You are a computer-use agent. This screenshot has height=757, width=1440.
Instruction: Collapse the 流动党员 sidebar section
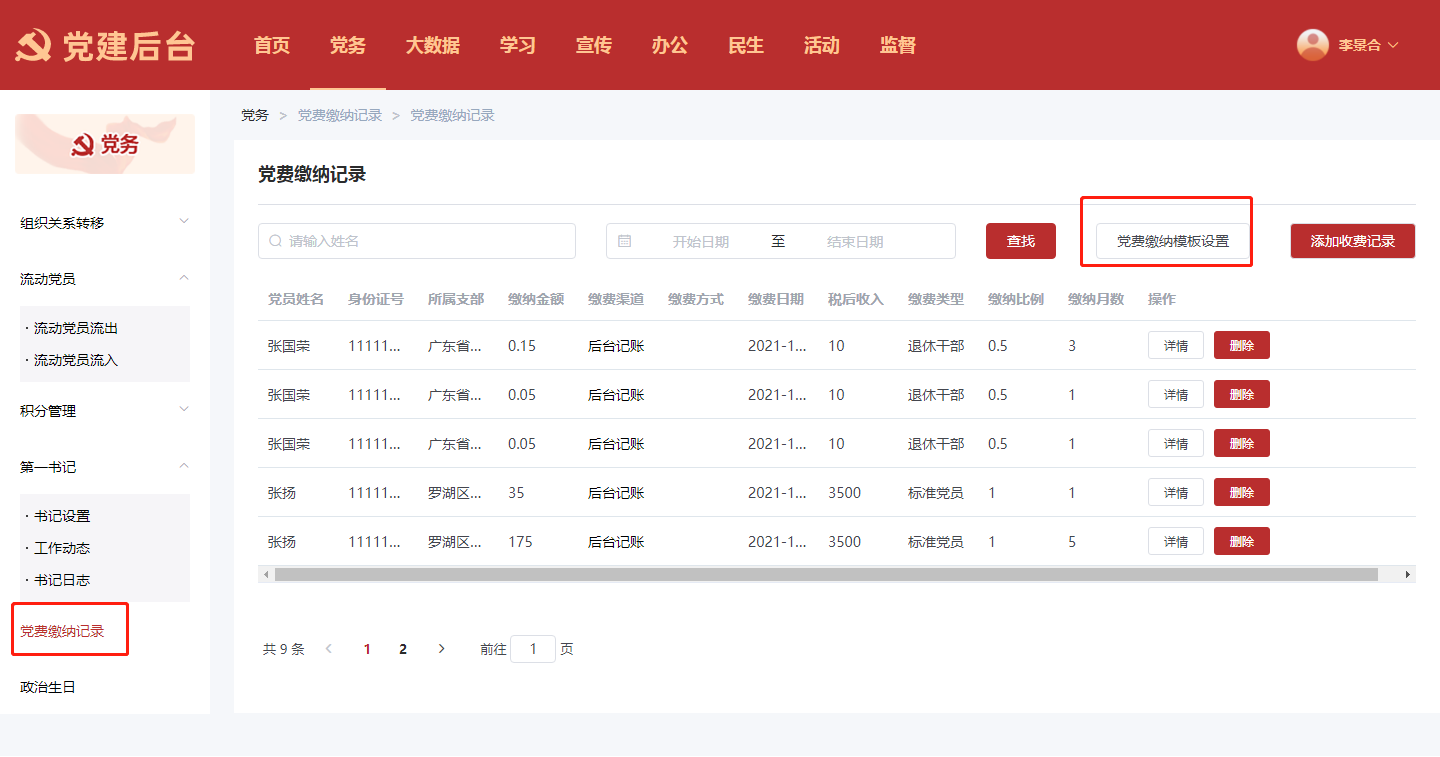183,278
